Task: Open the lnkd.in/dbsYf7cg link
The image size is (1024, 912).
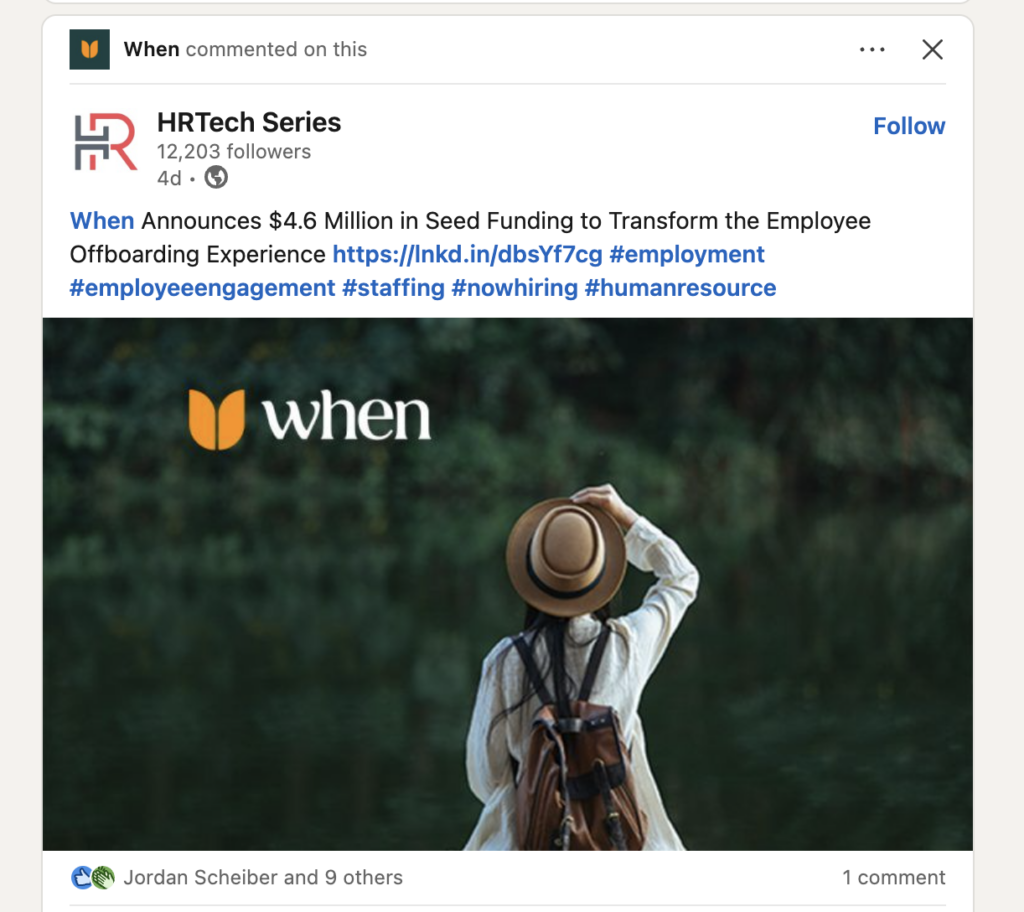Action: point(467,254)
